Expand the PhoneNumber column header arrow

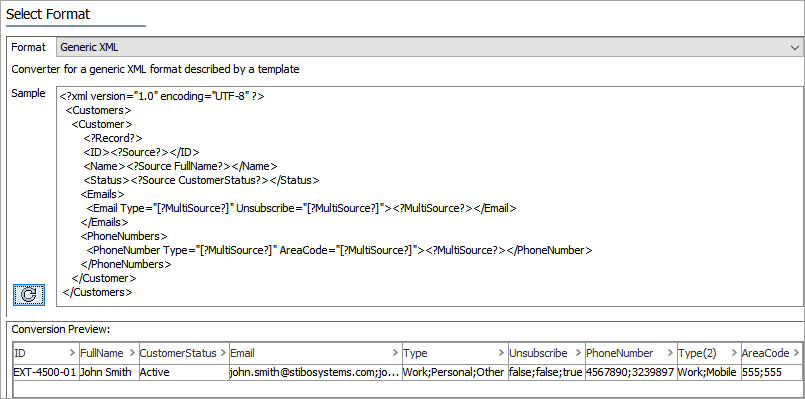pos(670,353)
